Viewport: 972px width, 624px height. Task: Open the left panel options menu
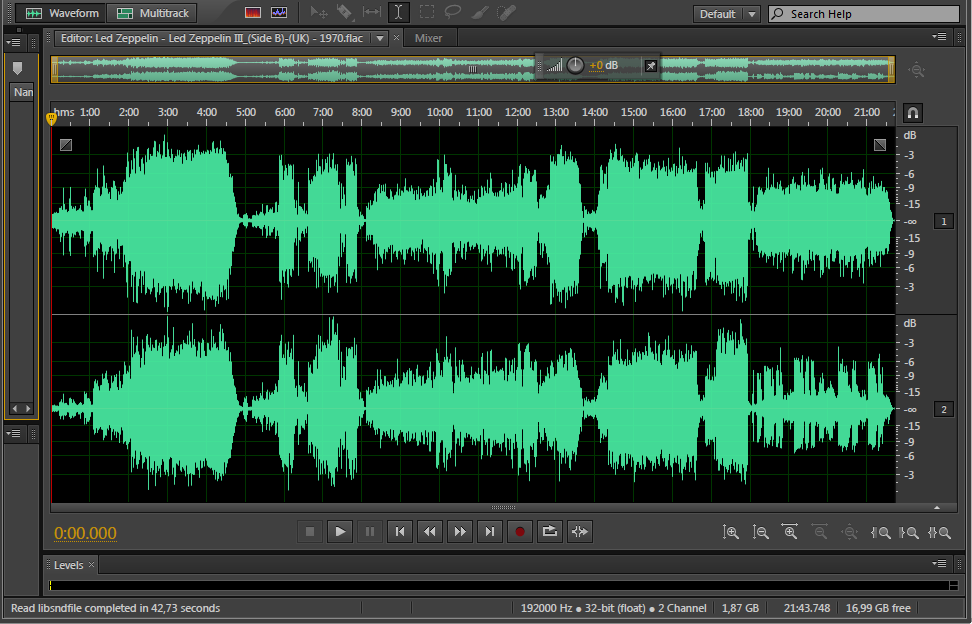pyautogui.click(x=13, y=43)
